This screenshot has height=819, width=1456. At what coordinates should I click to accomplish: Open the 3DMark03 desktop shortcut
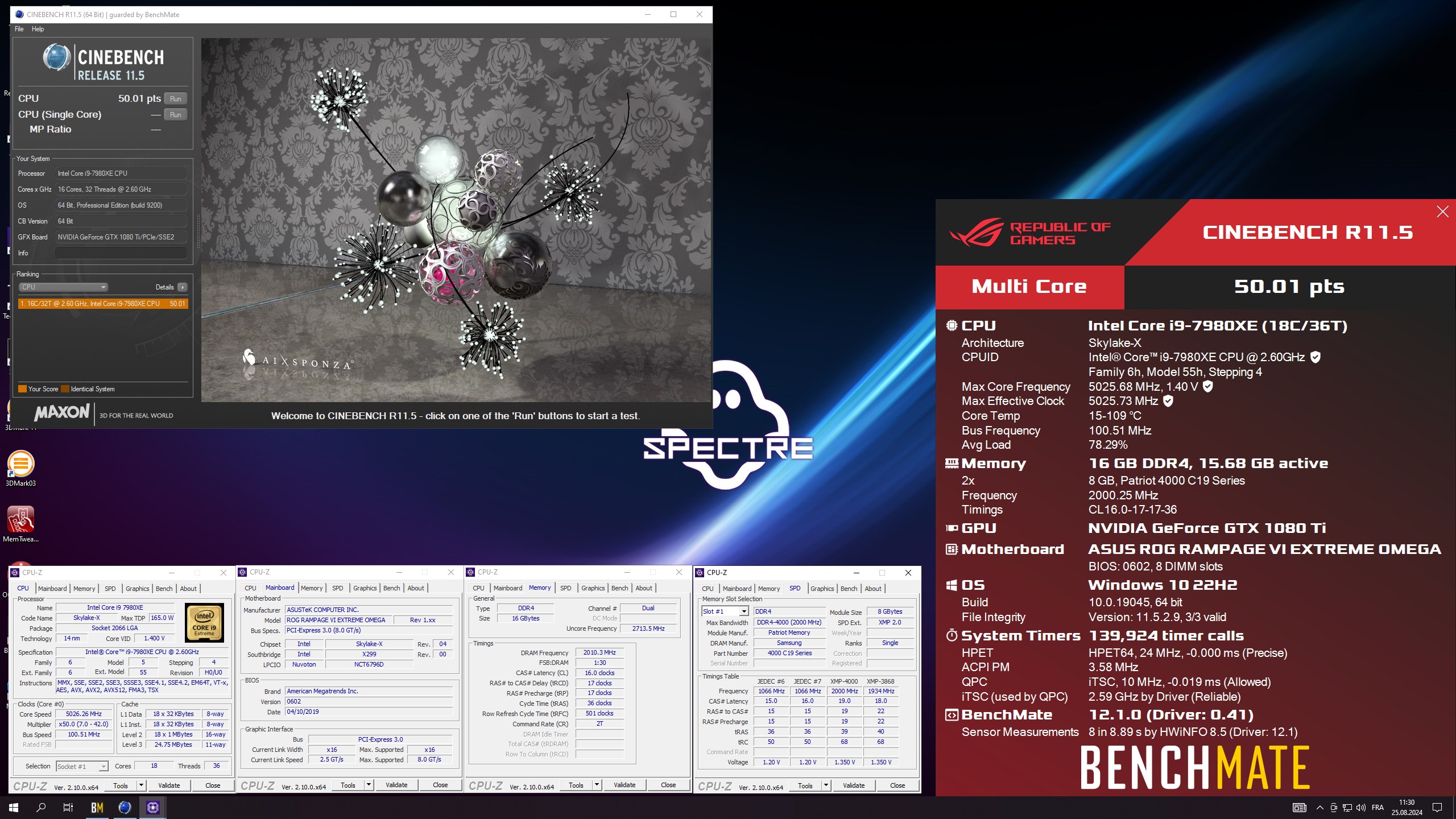tap(20, 468)
